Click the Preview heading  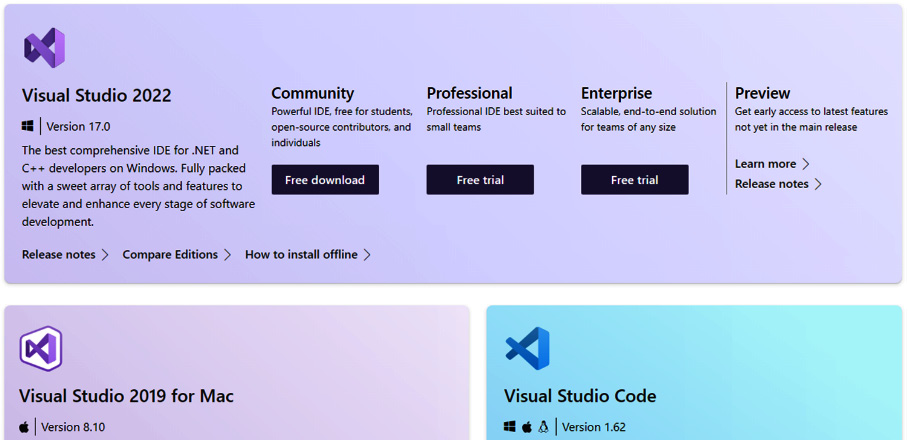point(763,93)
